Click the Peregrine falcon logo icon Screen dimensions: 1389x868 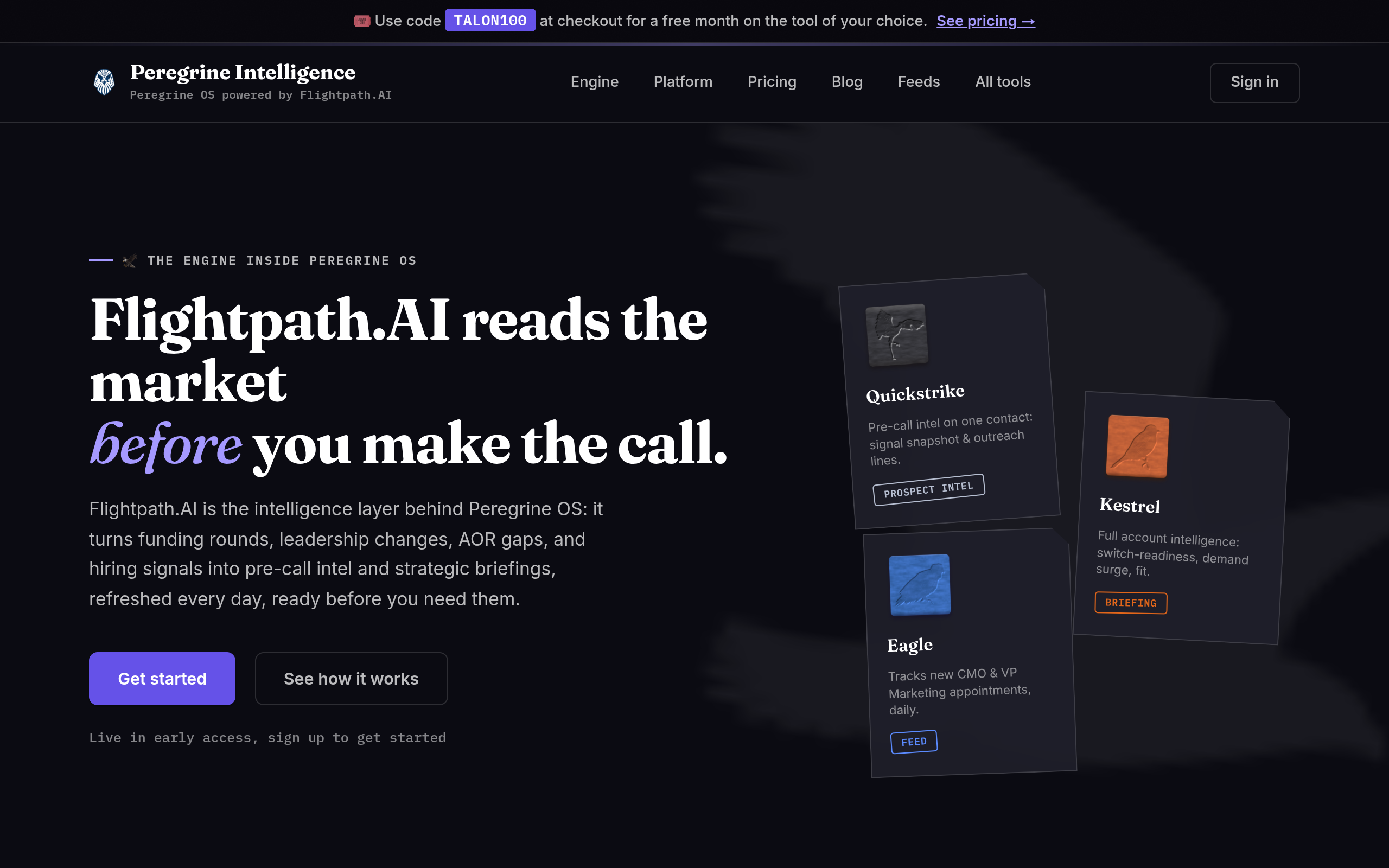tap(104, 82)
